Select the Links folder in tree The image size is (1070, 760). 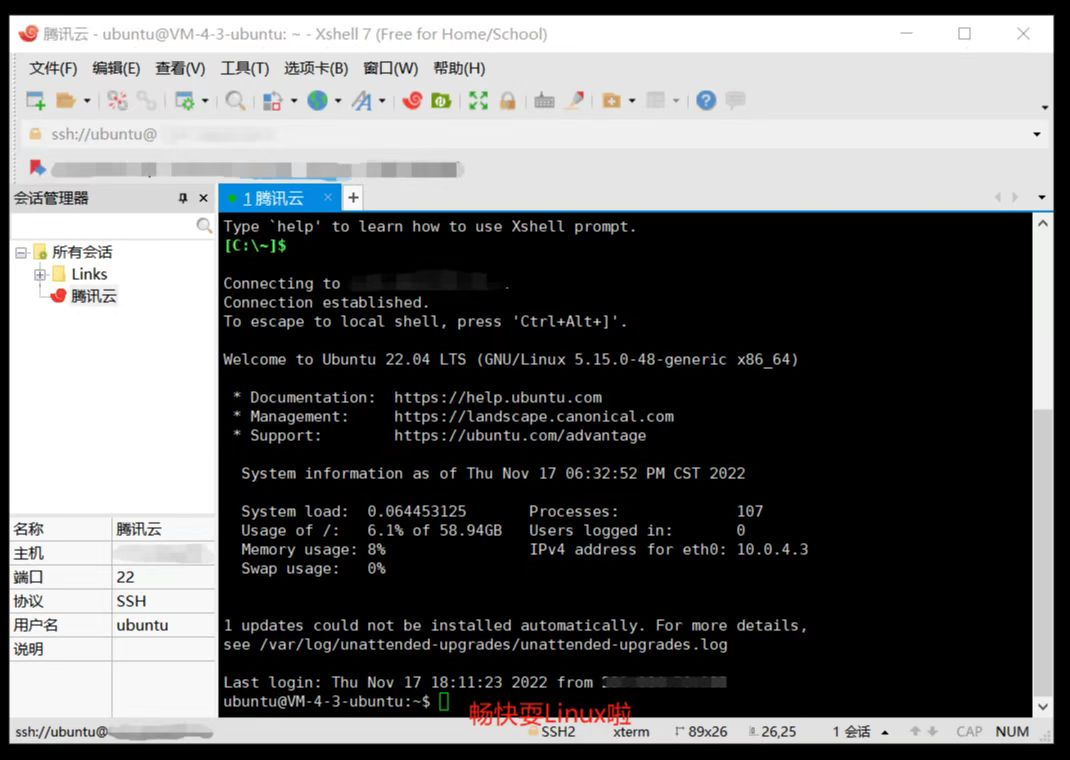click(89, 274)
